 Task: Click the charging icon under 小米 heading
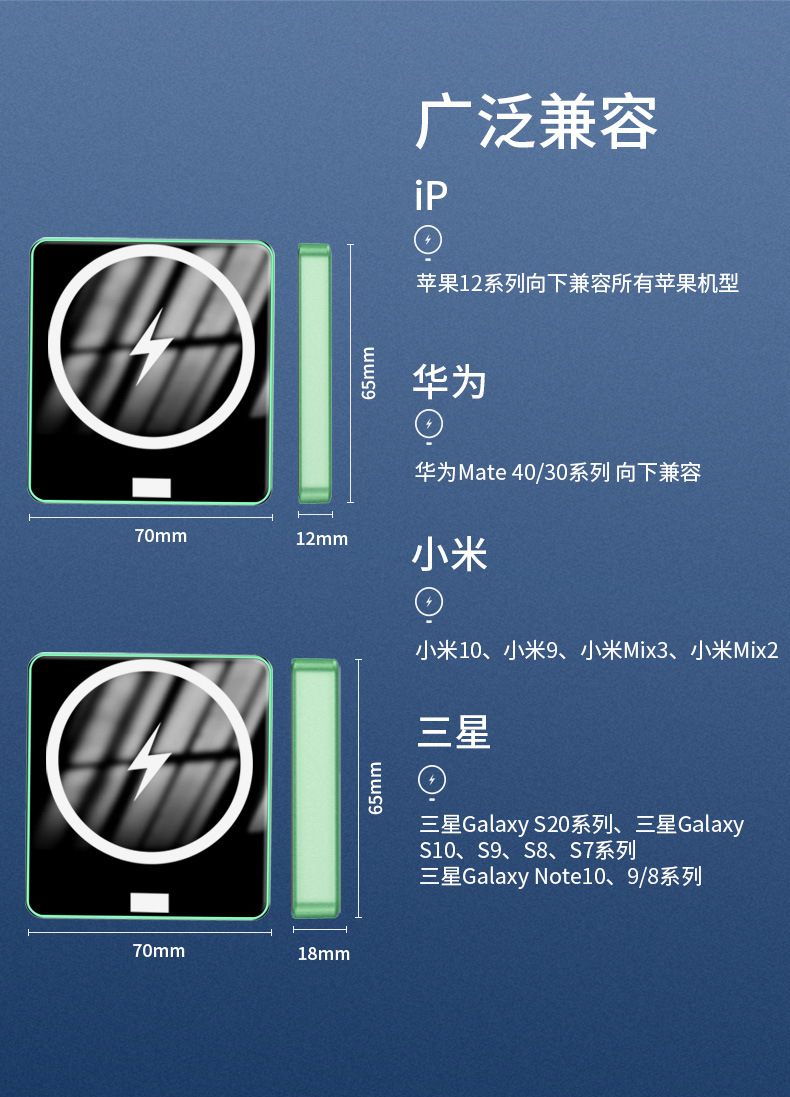(x=429, y=603)
